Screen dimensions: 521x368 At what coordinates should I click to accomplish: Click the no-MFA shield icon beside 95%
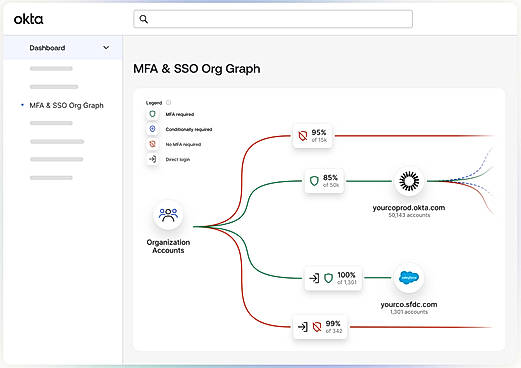click(x=303, y=136)
